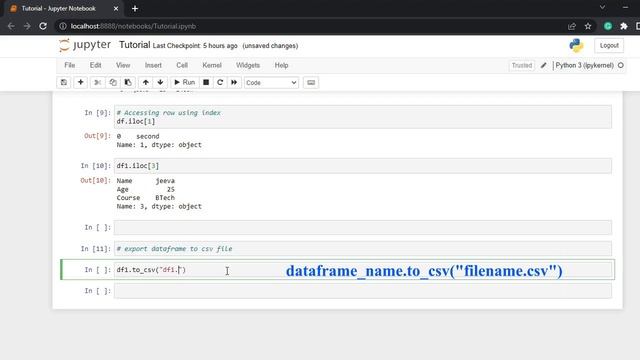Reload the browser page
The image size is (640, 360).
[x=43, y=26]
